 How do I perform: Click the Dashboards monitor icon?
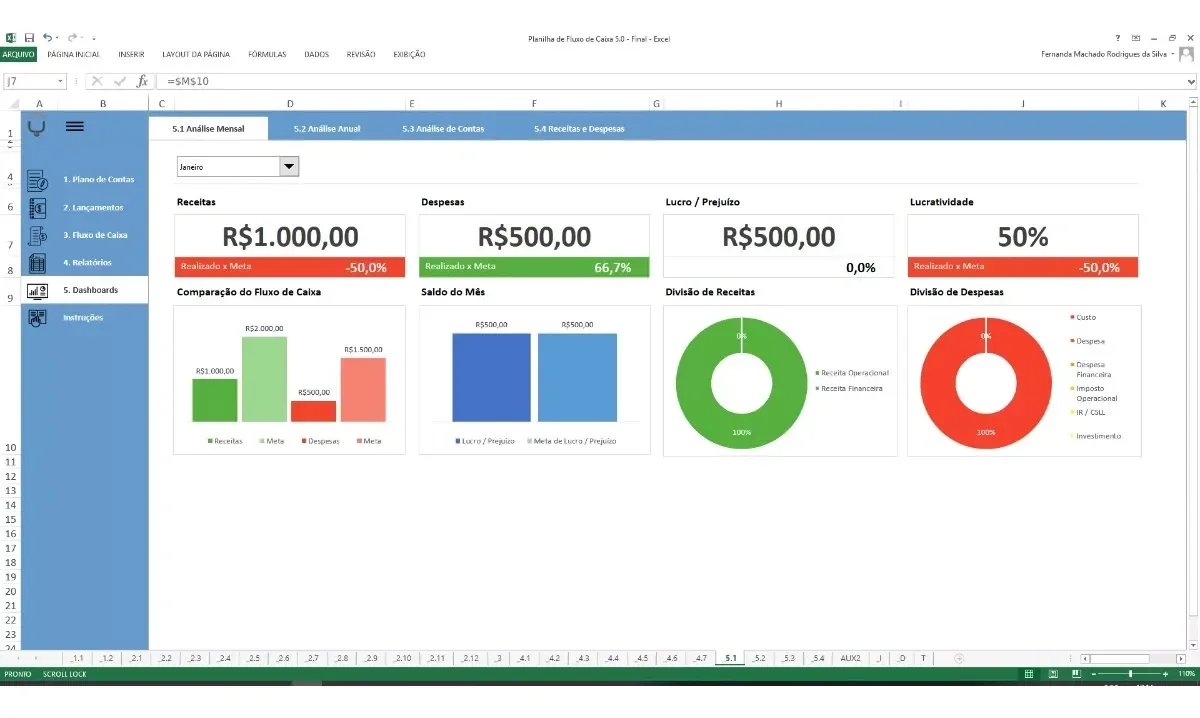click(37, 290)
